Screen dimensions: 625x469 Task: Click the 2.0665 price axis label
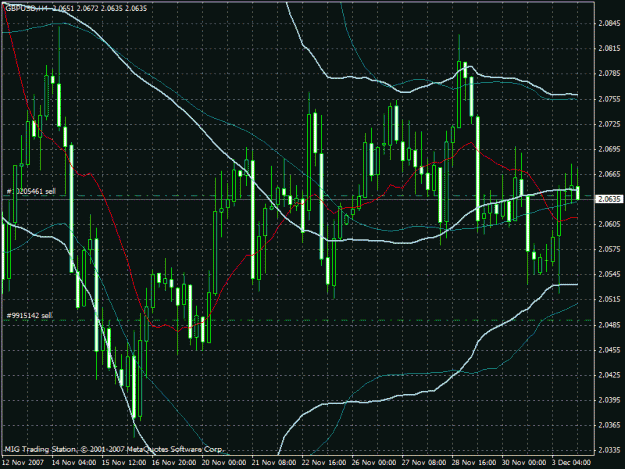(x=609, y=174)
